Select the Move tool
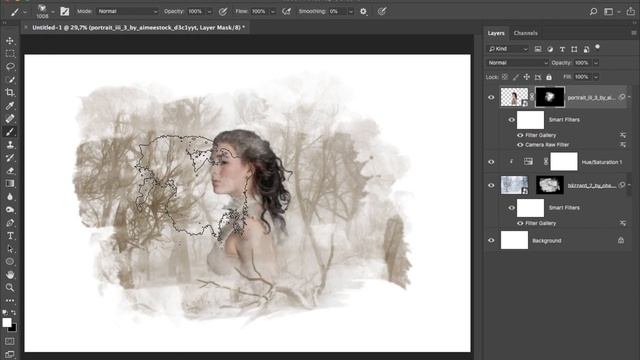The width and height of the screenshot is (640, 360). [x=10, y=40]
